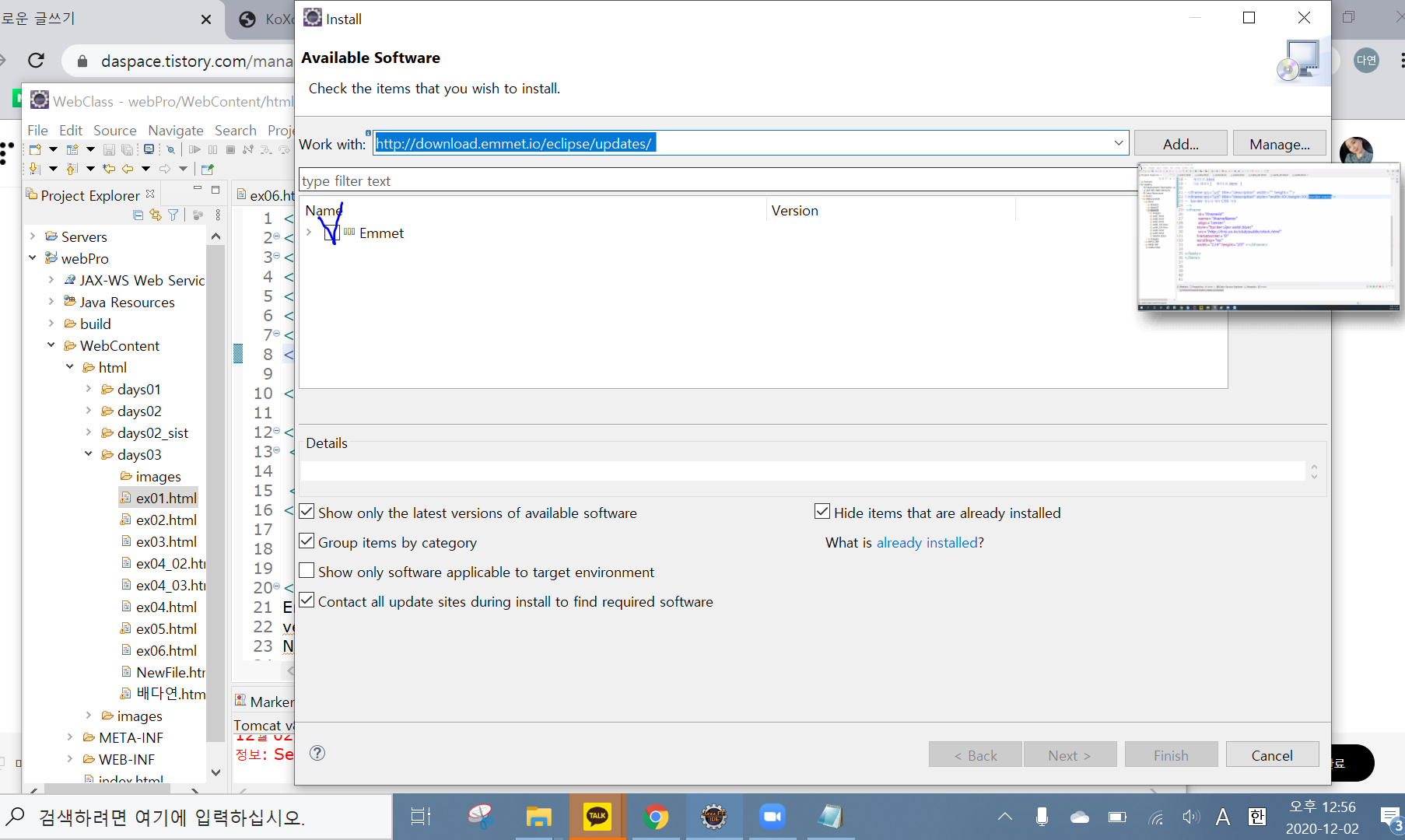The width and height of the screenshot is (1405, 840).
Task: Select ex06.html in Project Explorer
Action: point(159,650)
